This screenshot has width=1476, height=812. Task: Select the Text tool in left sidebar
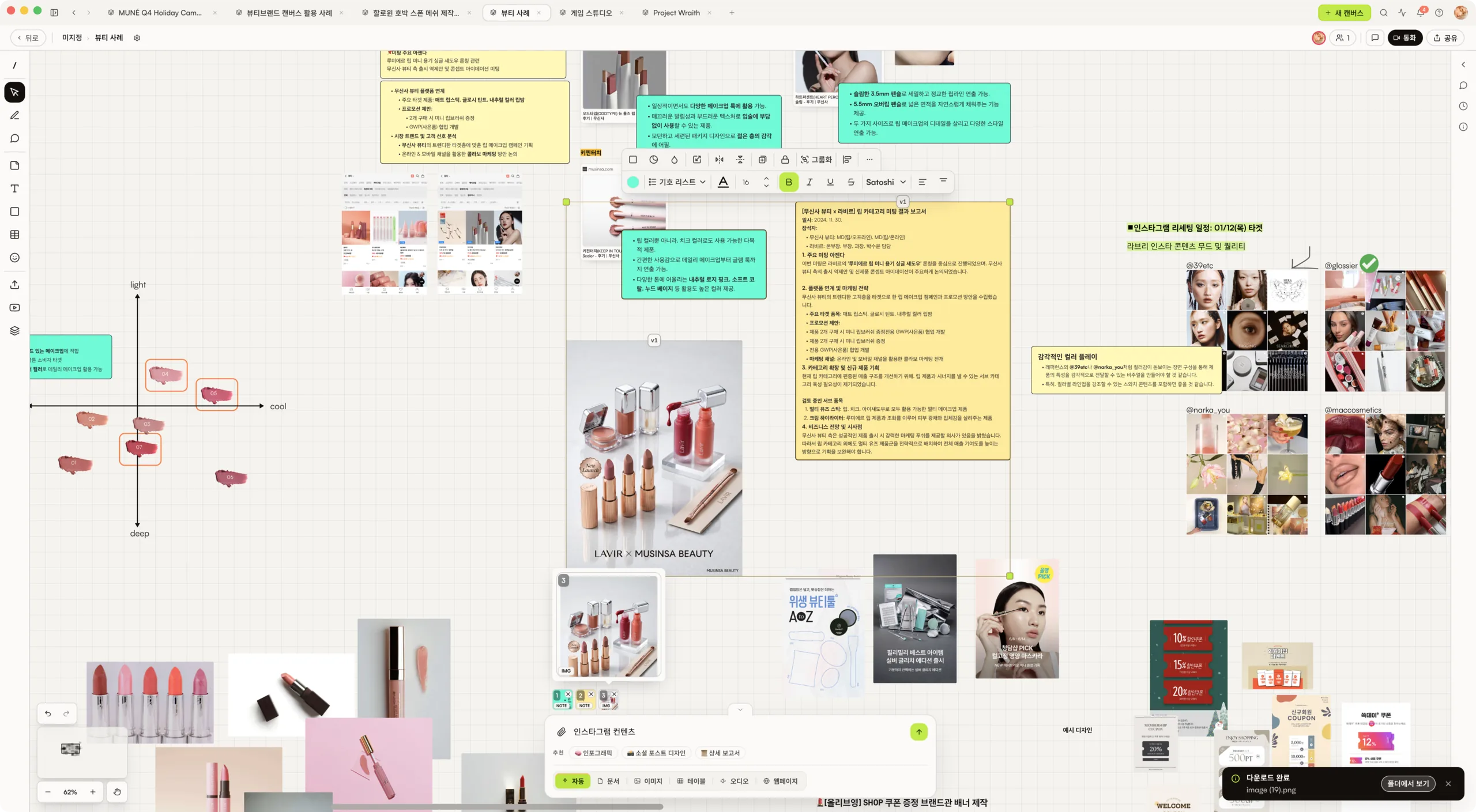[15, 188]
